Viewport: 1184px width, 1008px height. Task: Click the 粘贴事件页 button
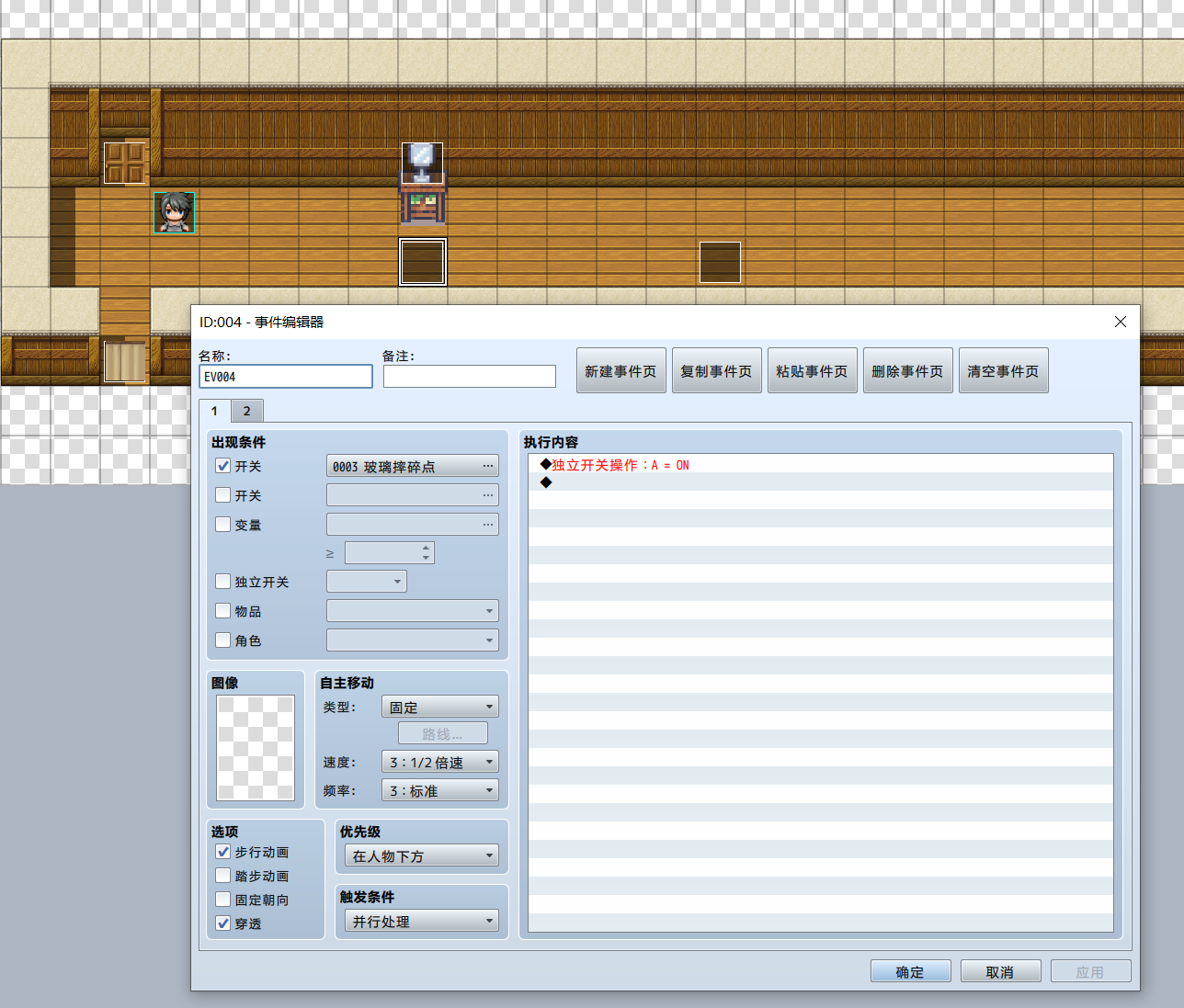tap(813, 370)
